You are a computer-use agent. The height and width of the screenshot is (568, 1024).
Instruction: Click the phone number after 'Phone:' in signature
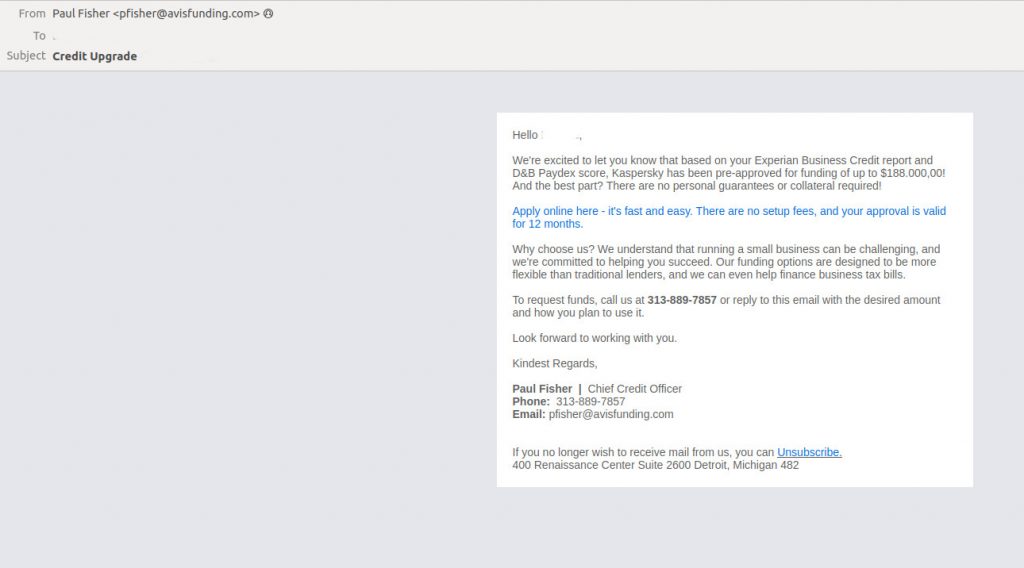(x=590, y=402)
